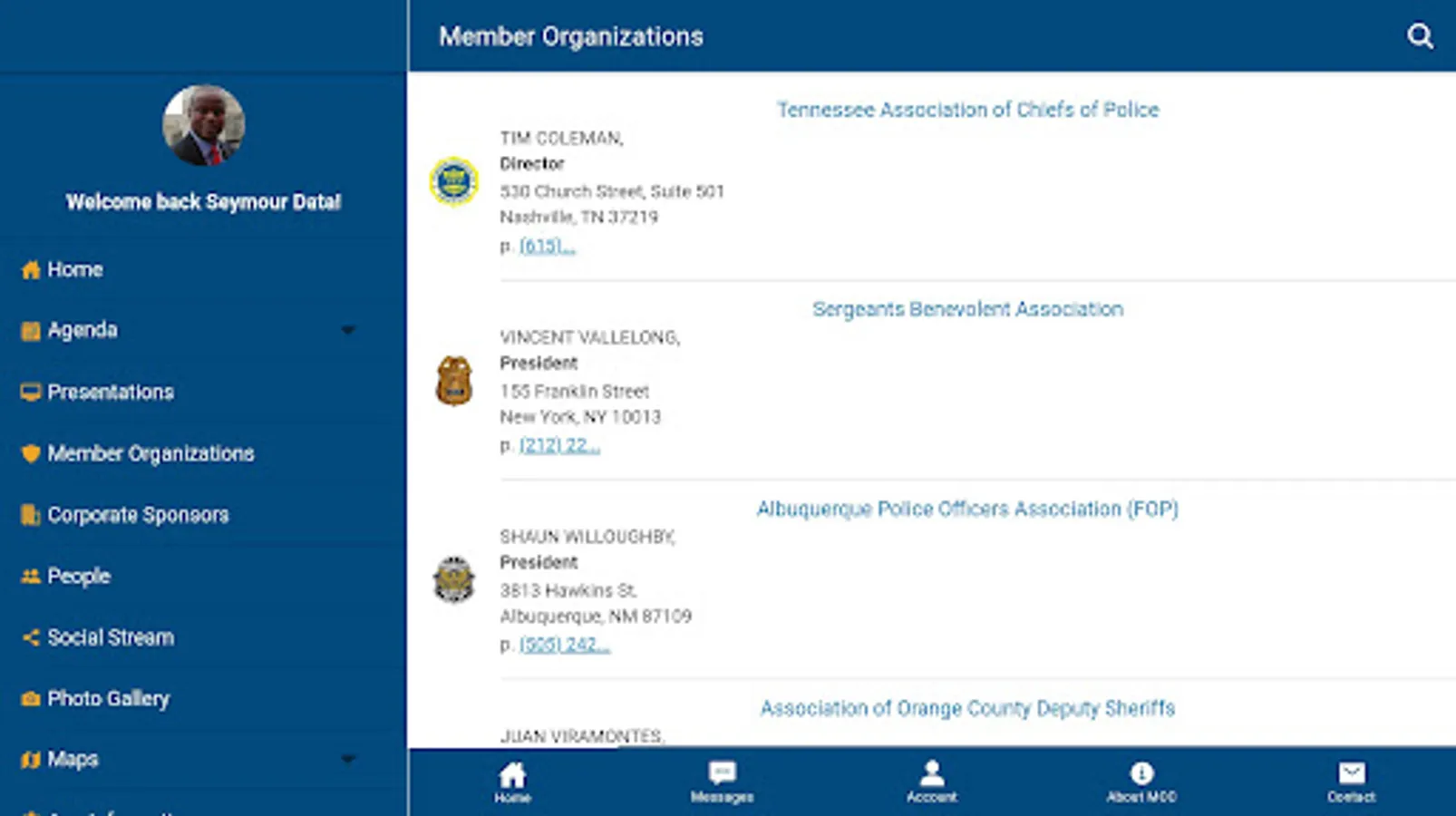This screenshot has height=816, width=1456.
Task: Click the Home house icon in sidebar
Action: 31,269
